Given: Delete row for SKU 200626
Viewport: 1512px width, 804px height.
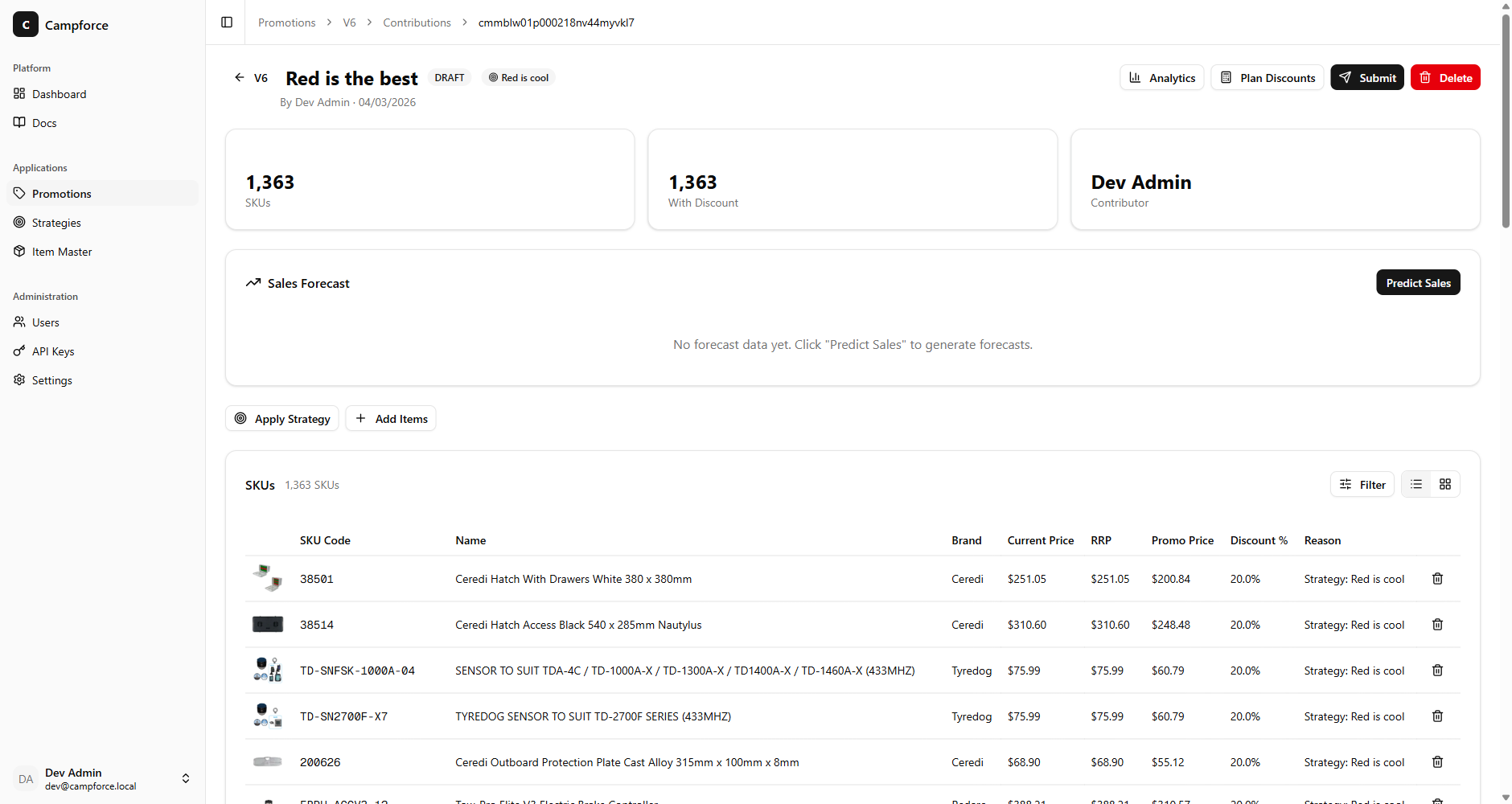Looking at the screenshot, I should [1437, 762].
